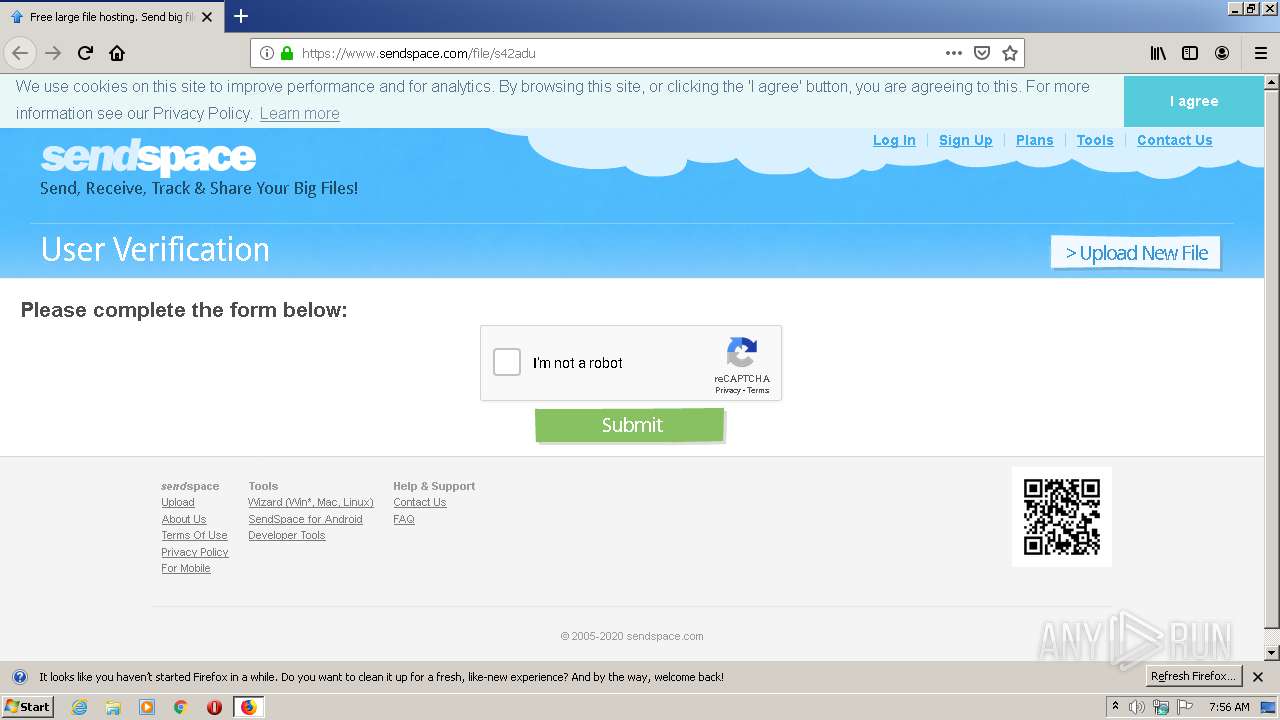This screenshot has height=720, width=1280.
Task: Reload the sendspace page
Action: (85, 53)
